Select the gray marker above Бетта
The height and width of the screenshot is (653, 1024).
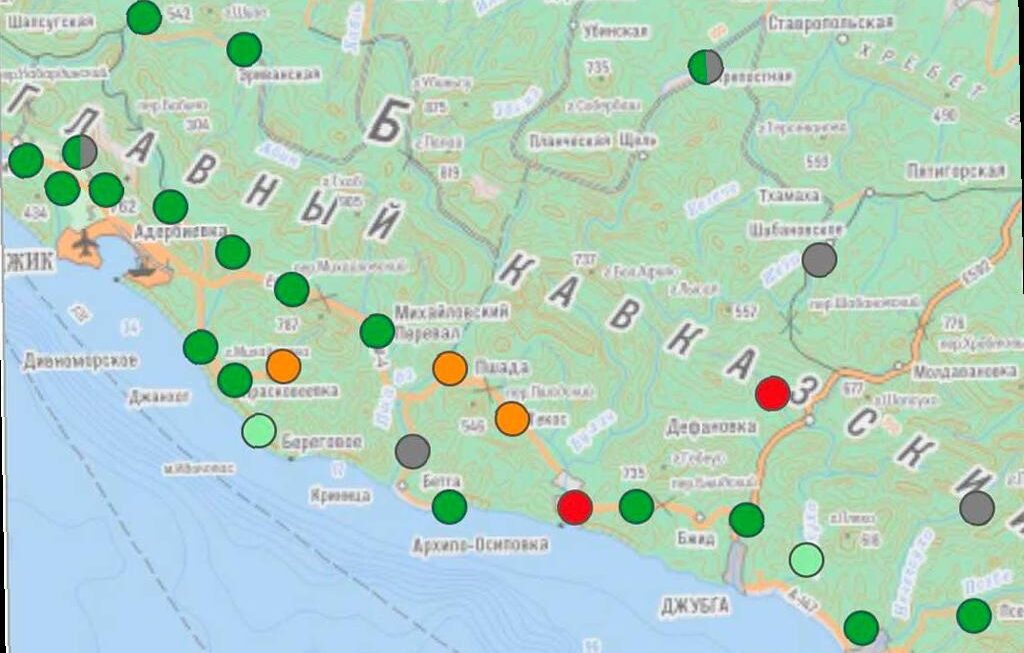click(x=412, y=451)
